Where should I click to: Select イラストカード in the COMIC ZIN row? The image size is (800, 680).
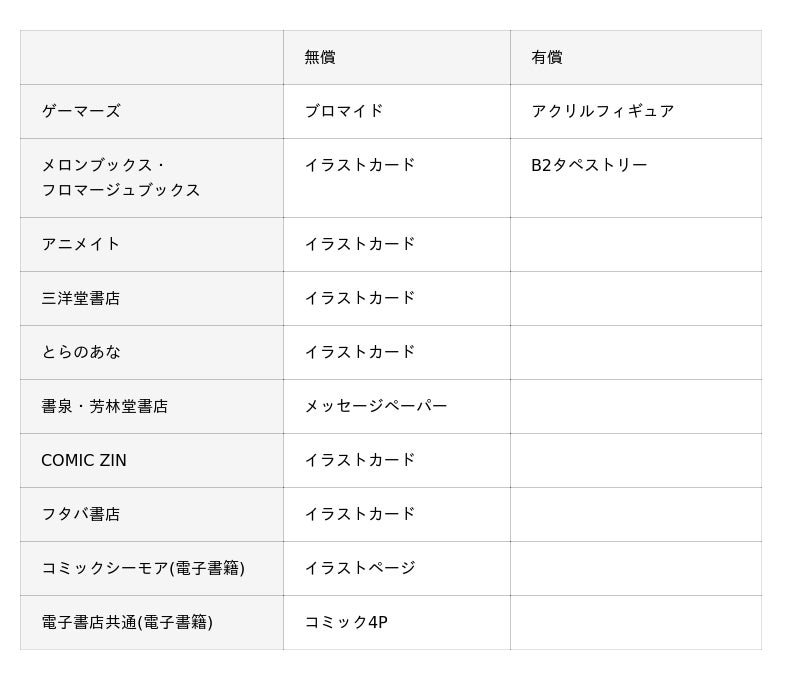[360, 460]
